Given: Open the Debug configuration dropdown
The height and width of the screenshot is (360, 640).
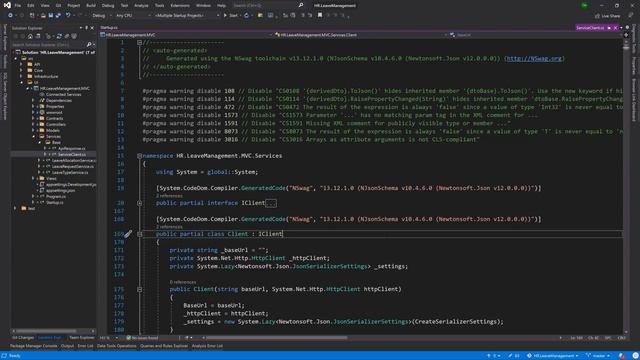Looking at the screenshot, I should [x=101, y=16].
